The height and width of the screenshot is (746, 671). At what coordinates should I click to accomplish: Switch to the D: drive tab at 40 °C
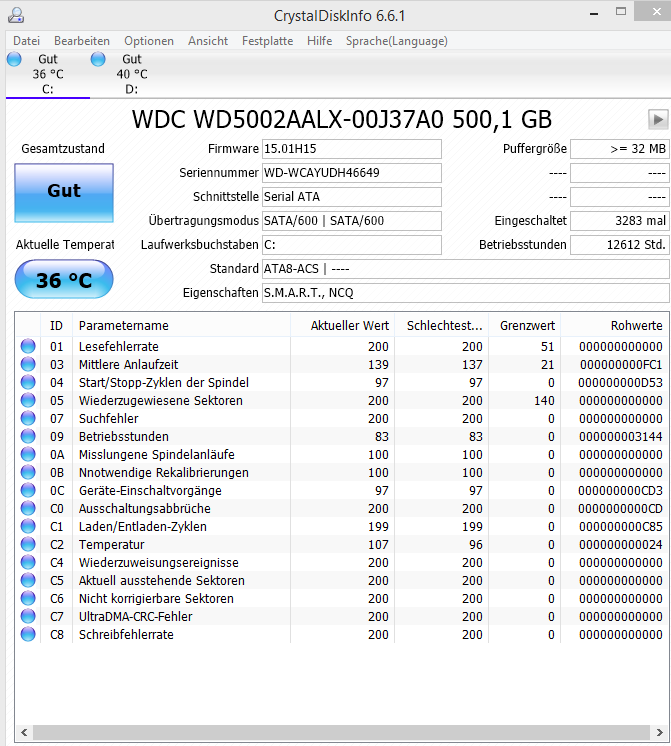click(132, 74)
